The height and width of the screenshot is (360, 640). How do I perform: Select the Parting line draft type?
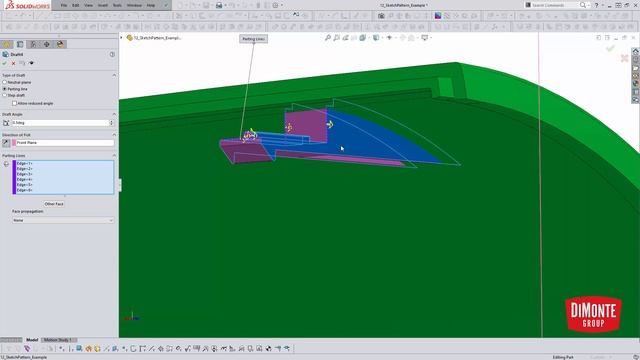(4, 89)
